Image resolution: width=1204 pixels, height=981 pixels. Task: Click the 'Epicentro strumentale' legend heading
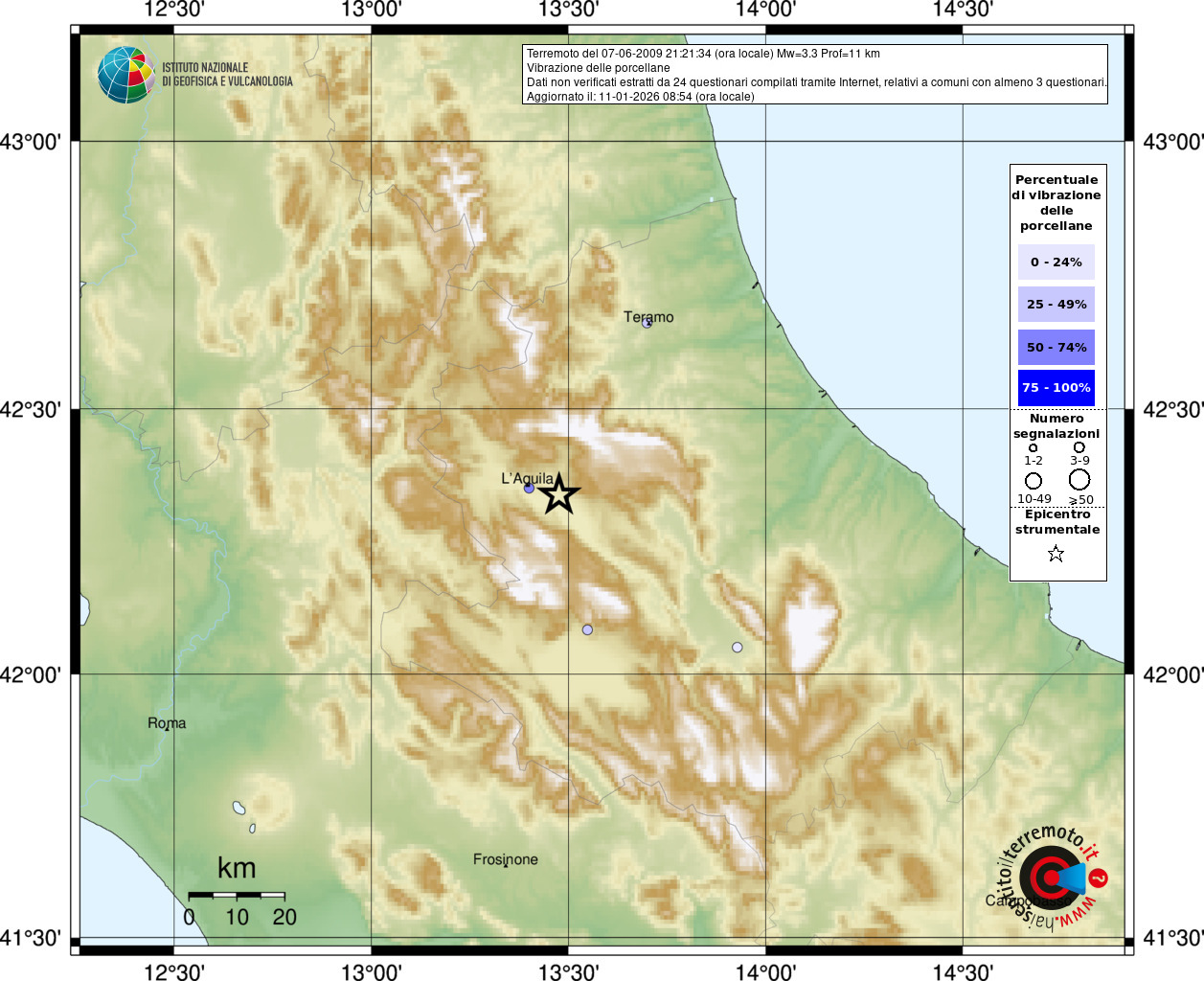point(1057,522)
